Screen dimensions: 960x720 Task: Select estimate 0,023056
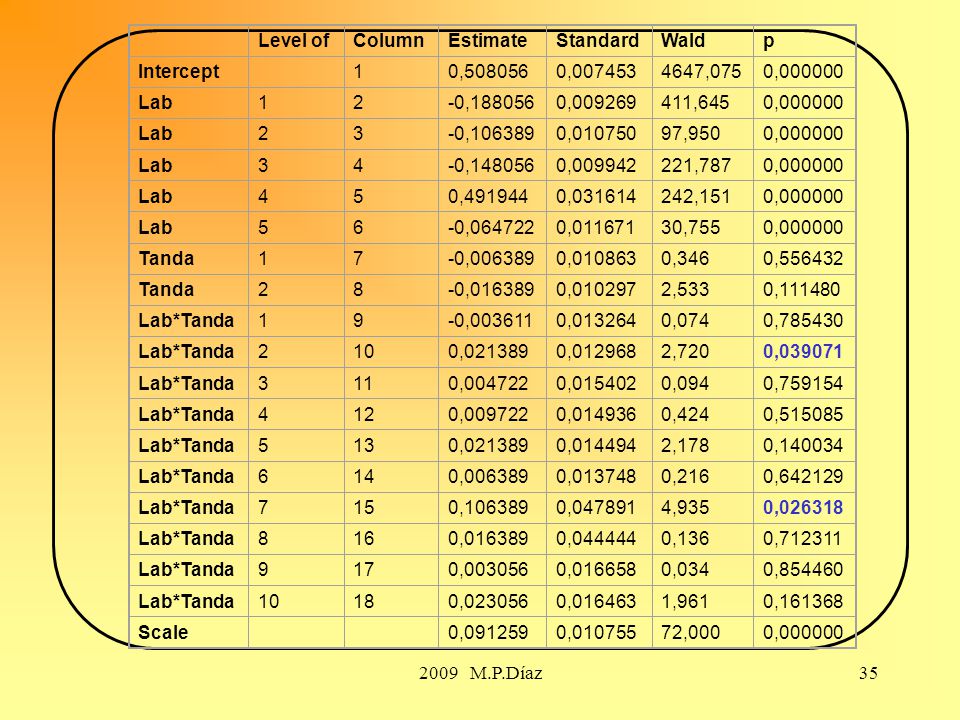(x=487, y=601)
